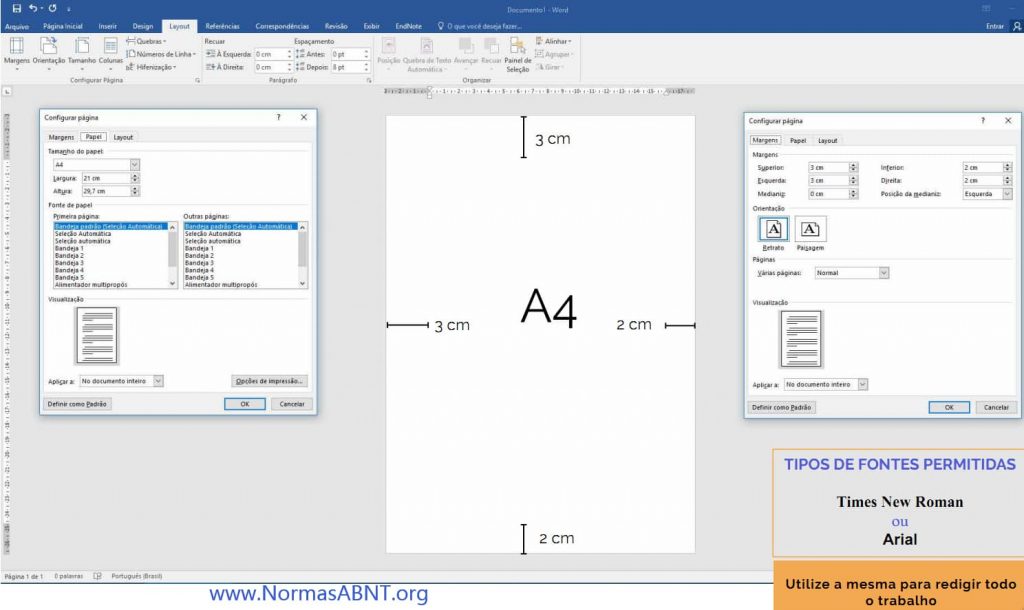The height and width of the screenshot is (610, 1024).
Task: Switch to Layout tab in paper dialog
Action: (x=123, y=137)
